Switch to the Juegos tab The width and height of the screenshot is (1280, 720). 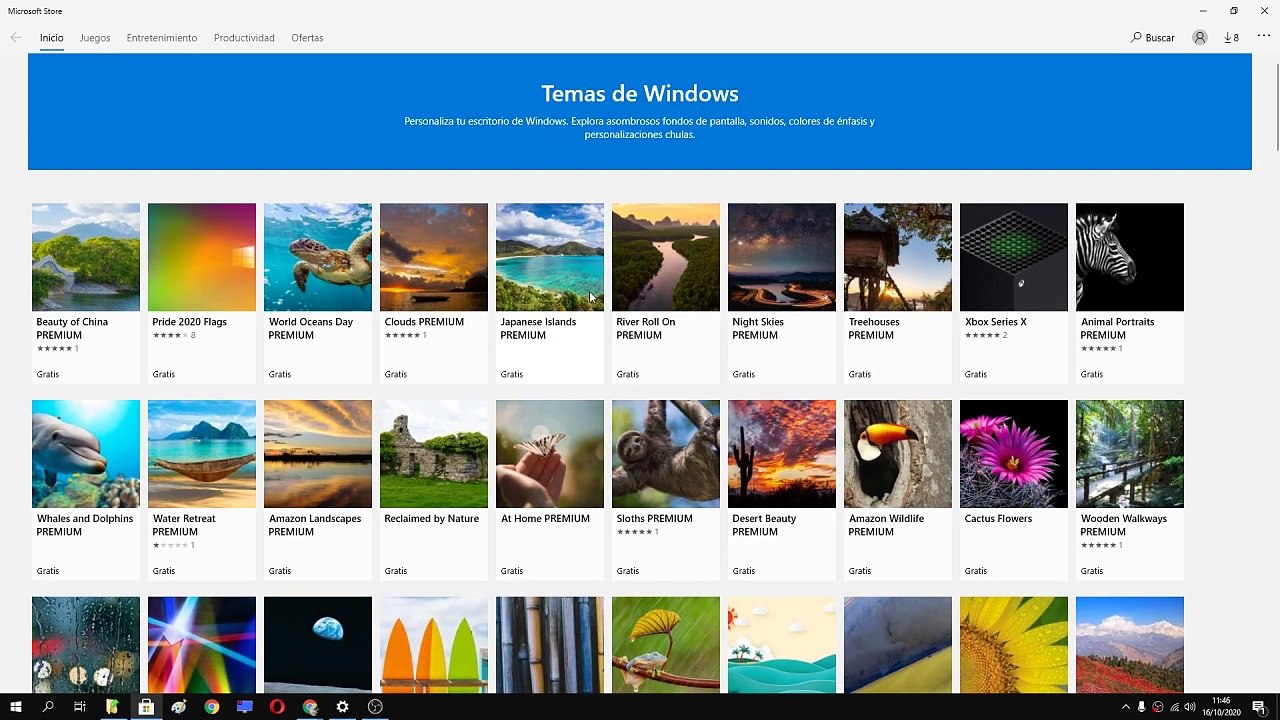[95, 38]
